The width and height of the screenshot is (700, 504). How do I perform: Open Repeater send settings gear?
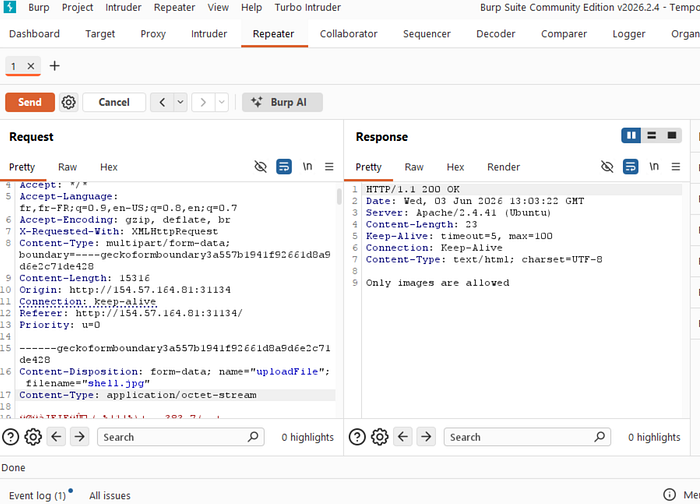point(68,102)
